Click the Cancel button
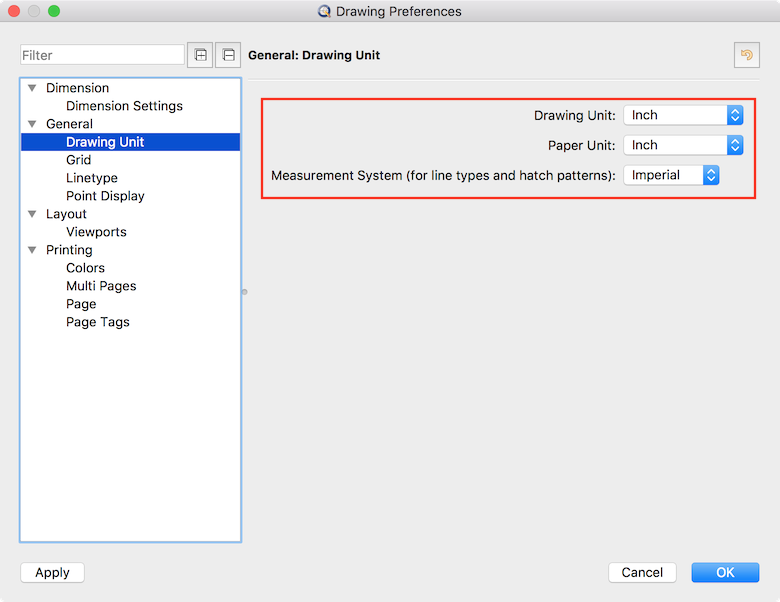The image size is (780, 602). [x=642, y=572]
